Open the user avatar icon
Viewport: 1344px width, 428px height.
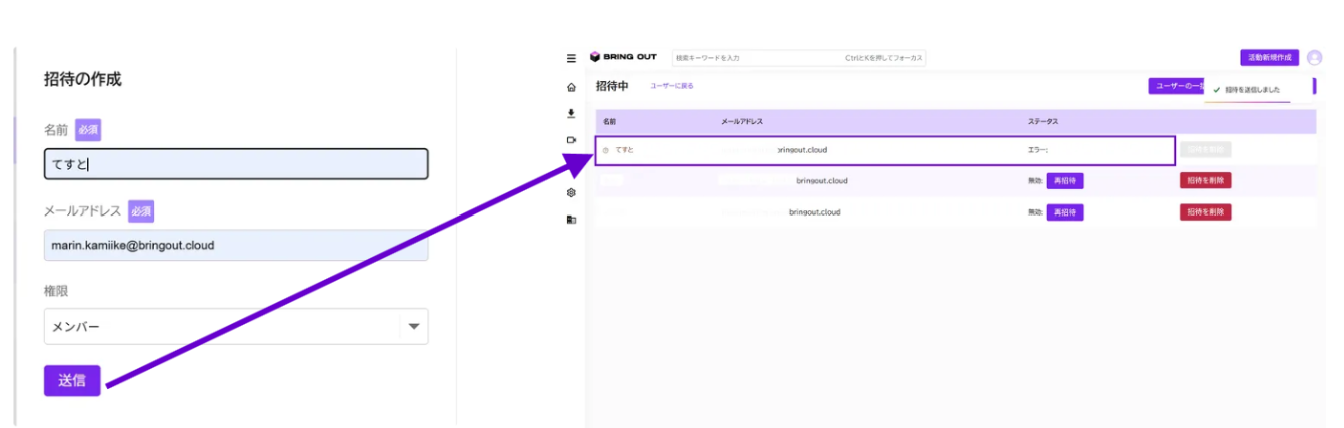coord(1314,58)
